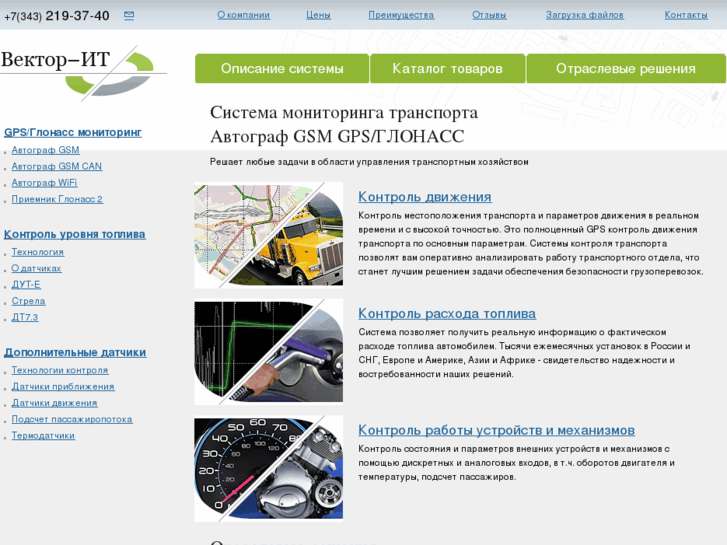Open the Датчики приближения link
This screenshot has width=727, height=545.
[63, 387]
